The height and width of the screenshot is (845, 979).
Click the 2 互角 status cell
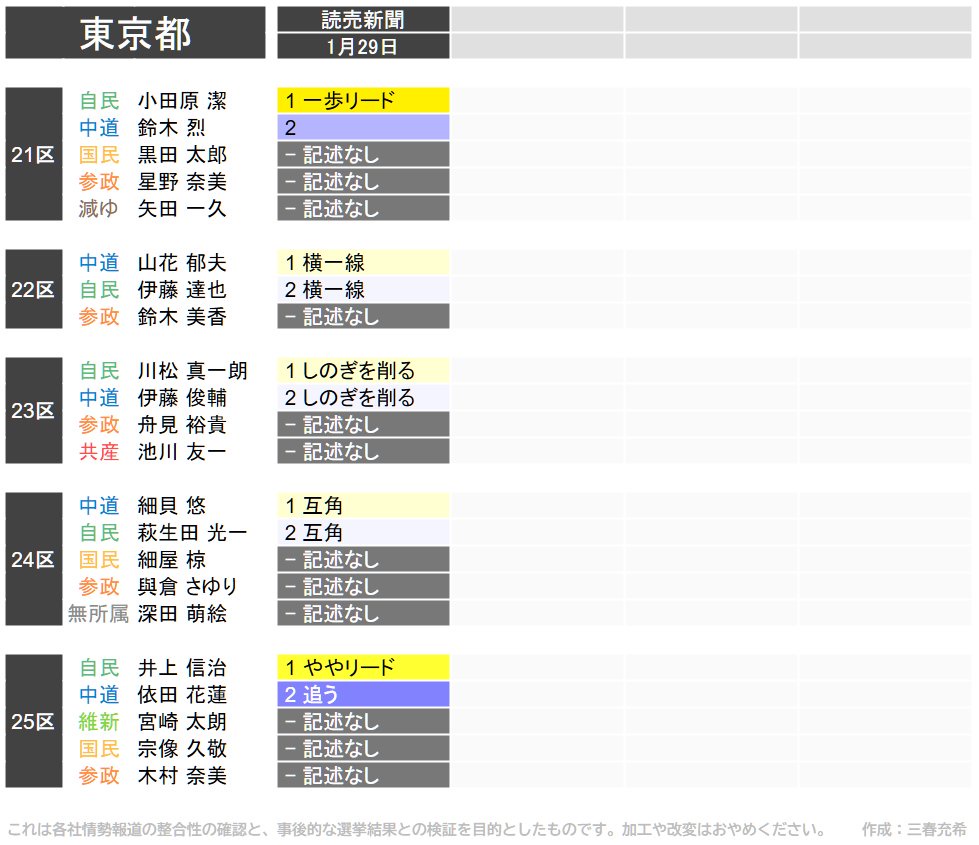[x=363, y=533]
